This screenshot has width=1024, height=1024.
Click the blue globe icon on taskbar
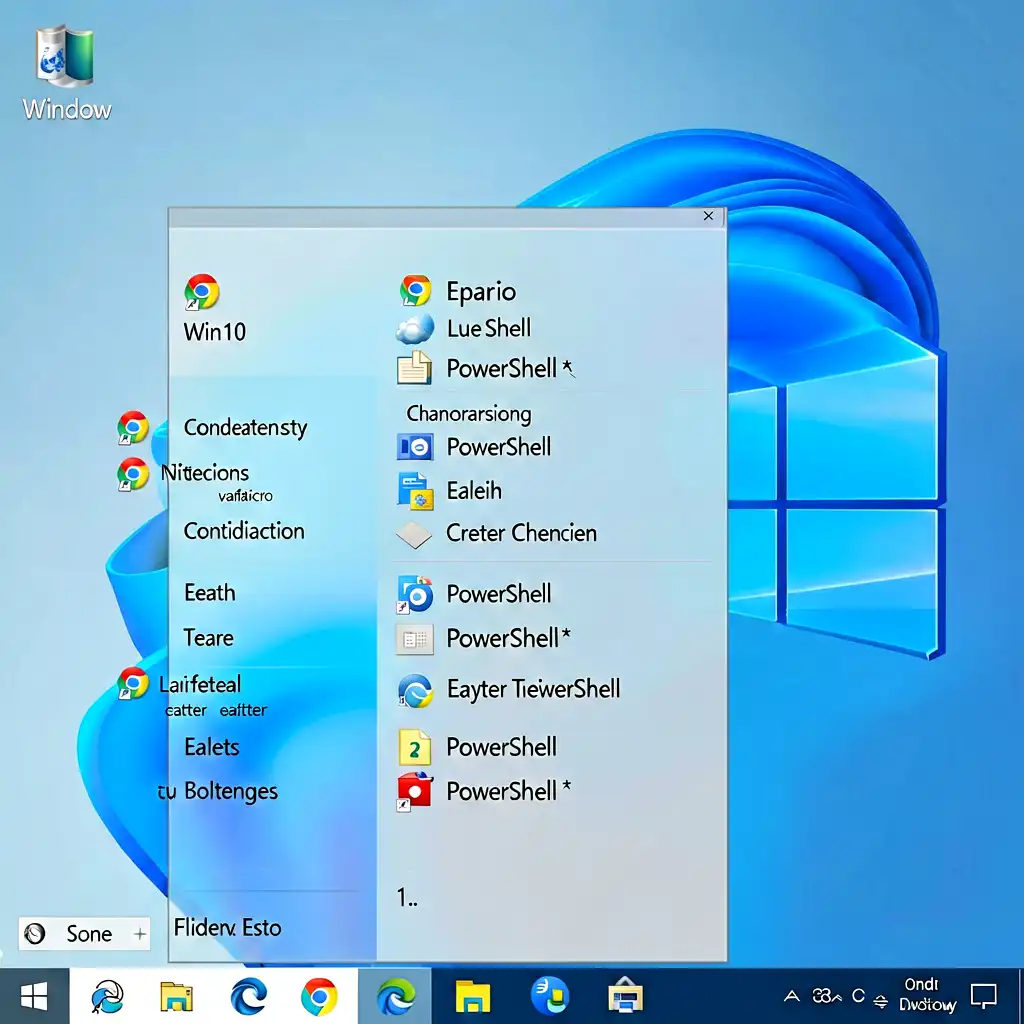550,996
